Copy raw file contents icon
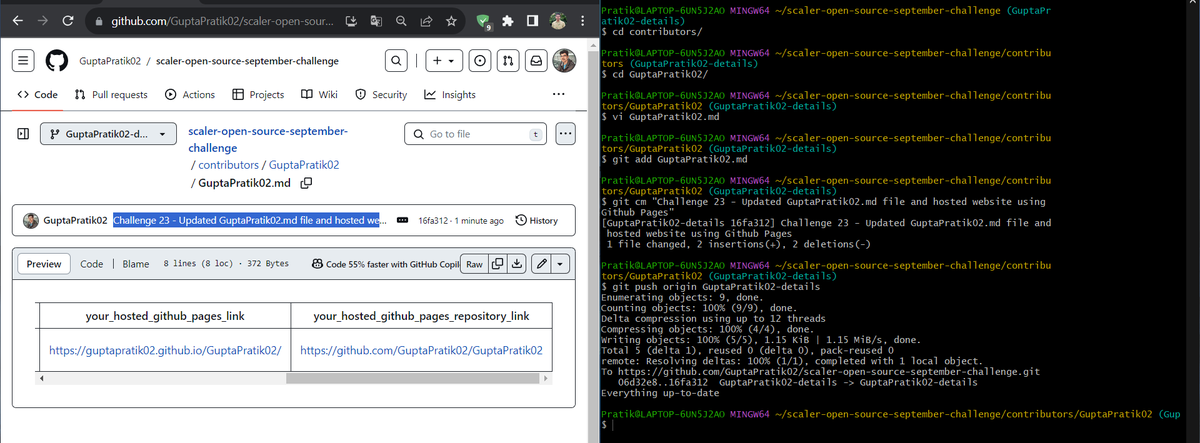1200x443 pixels. tap(498, 264)
